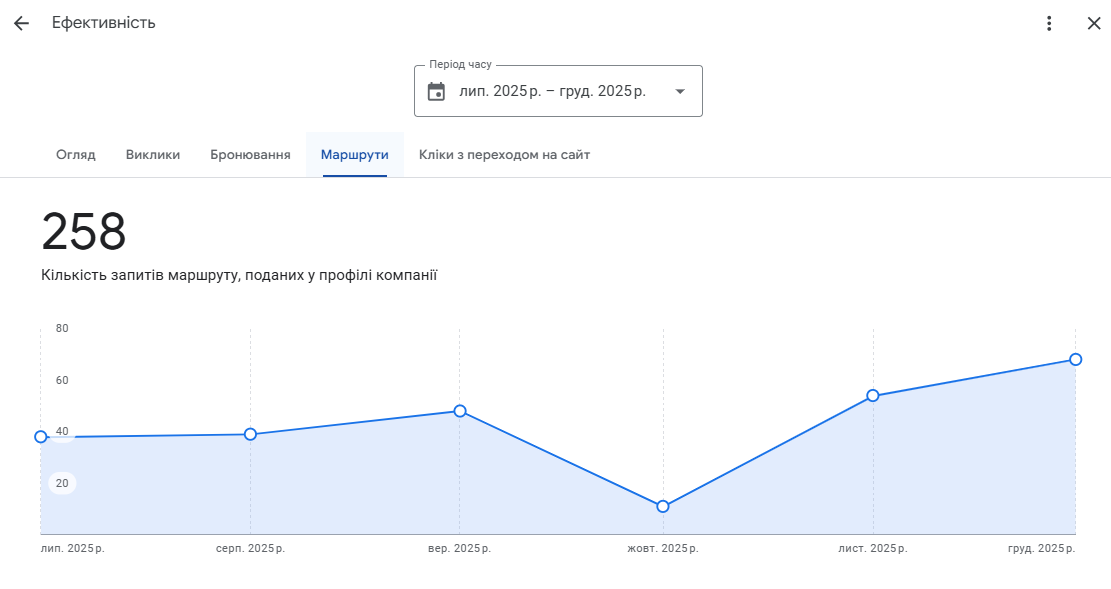Viewport: 1111px width, 589px height.
Task: Click the December 2025 highest data point
Action: [x=1075, y=360]
